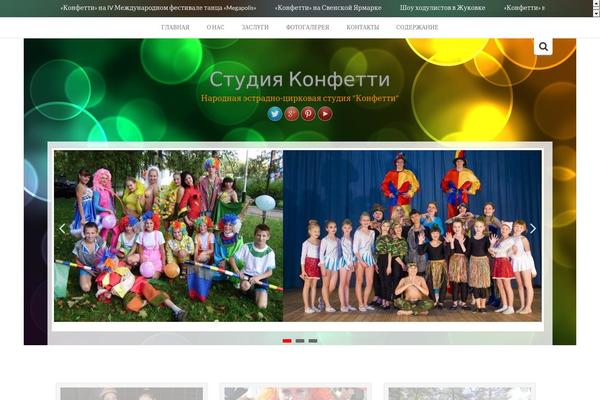Screen dimensions: 600x400
Task: Select the second slider dot
Action: (x=300, y=341)
